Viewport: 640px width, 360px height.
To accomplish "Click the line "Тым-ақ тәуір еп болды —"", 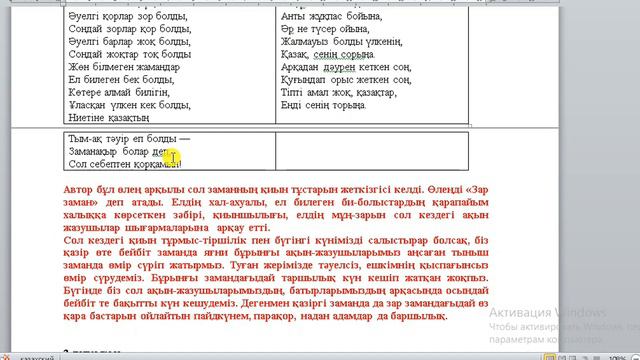I will [x=129, y=139].
